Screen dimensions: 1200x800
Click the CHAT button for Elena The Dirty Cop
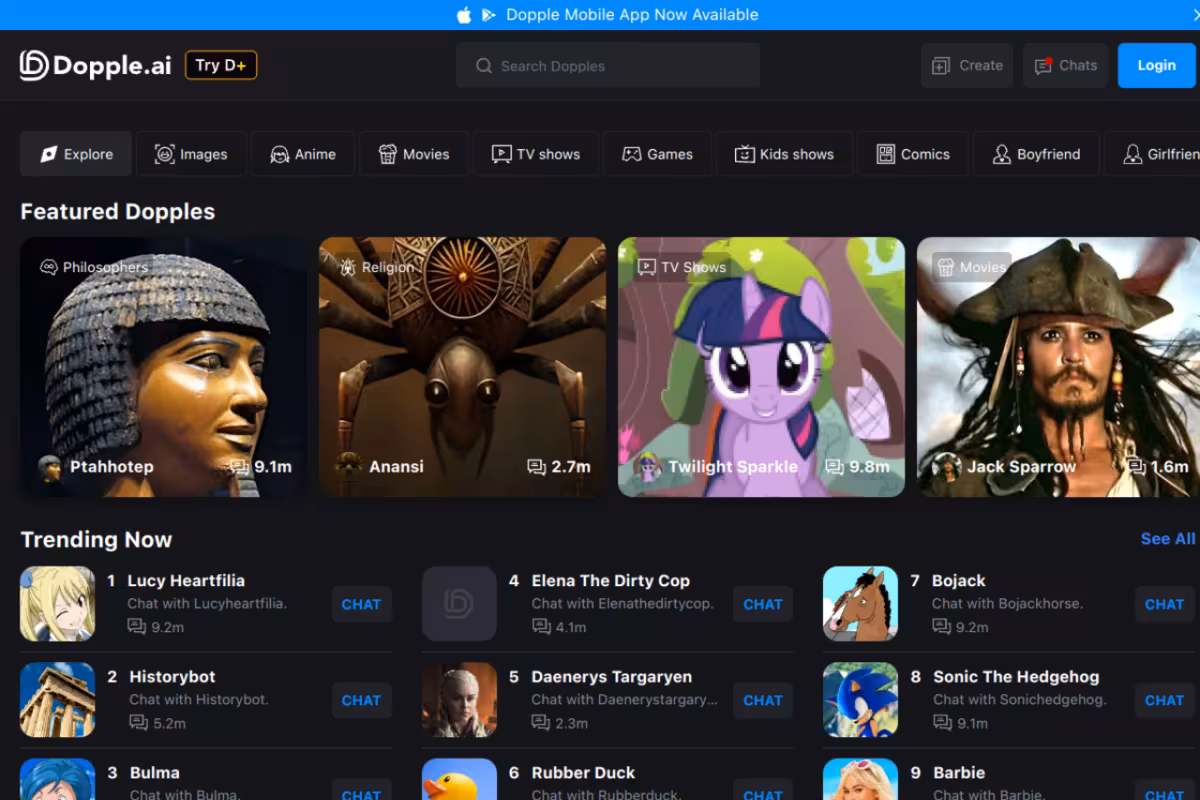coord(763,604)
